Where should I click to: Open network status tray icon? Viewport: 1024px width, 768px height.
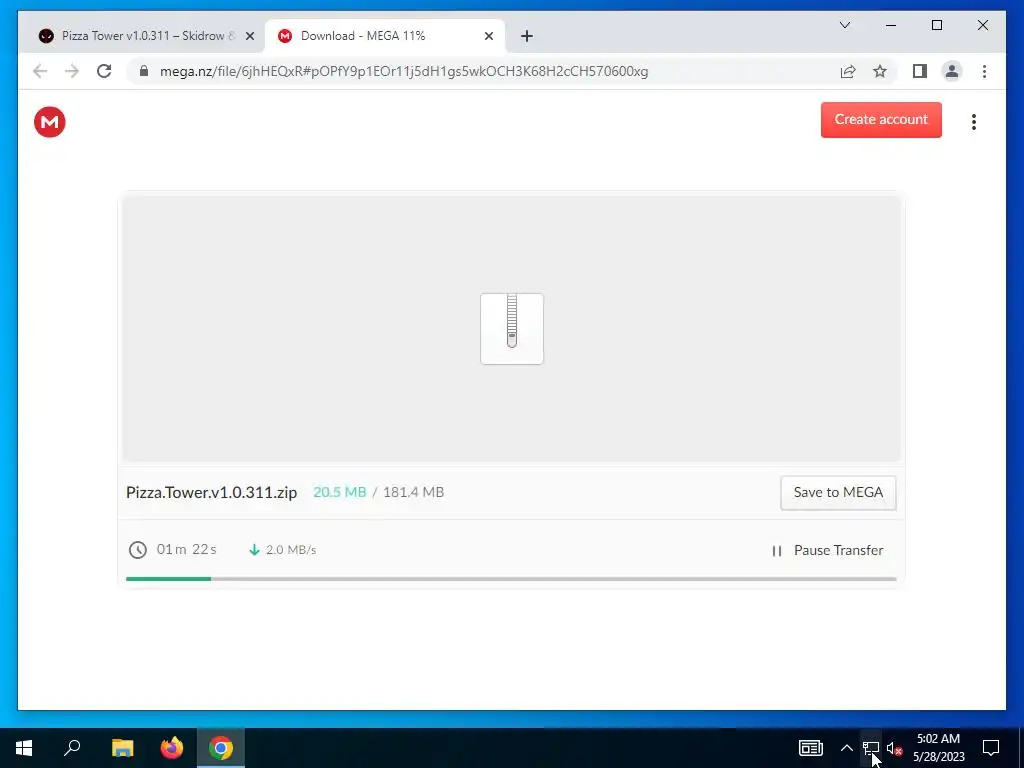click(x=871, y=748)
